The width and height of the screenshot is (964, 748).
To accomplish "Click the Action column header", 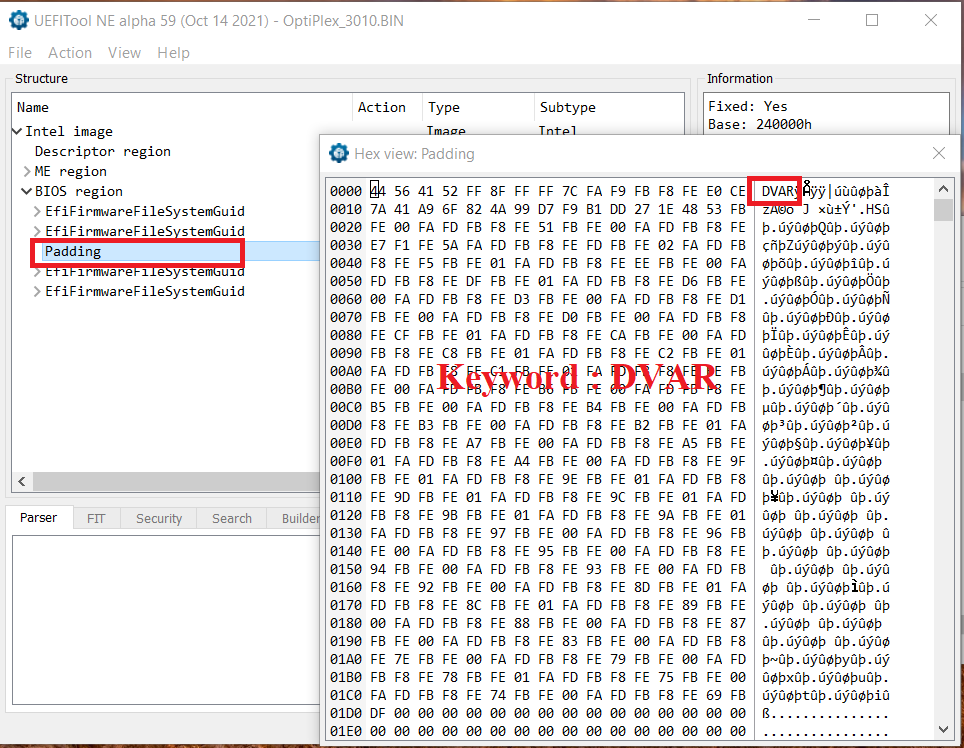I will click(387, 107).
